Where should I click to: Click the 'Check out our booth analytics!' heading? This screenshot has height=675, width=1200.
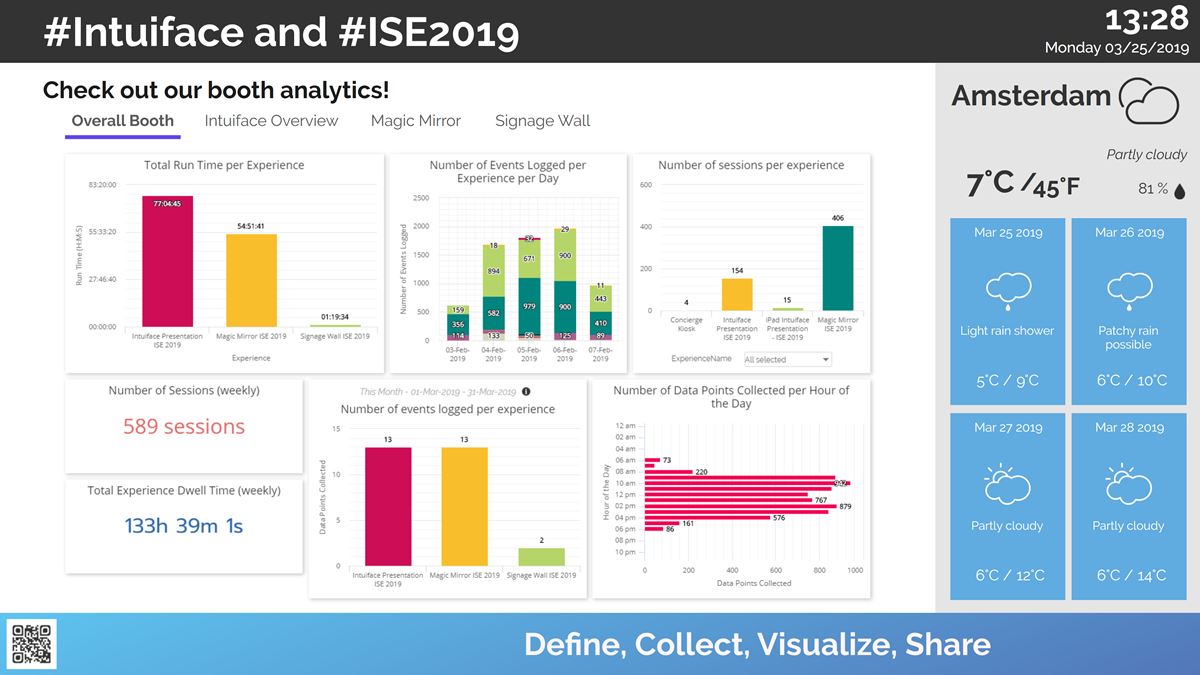pos(216,90)
